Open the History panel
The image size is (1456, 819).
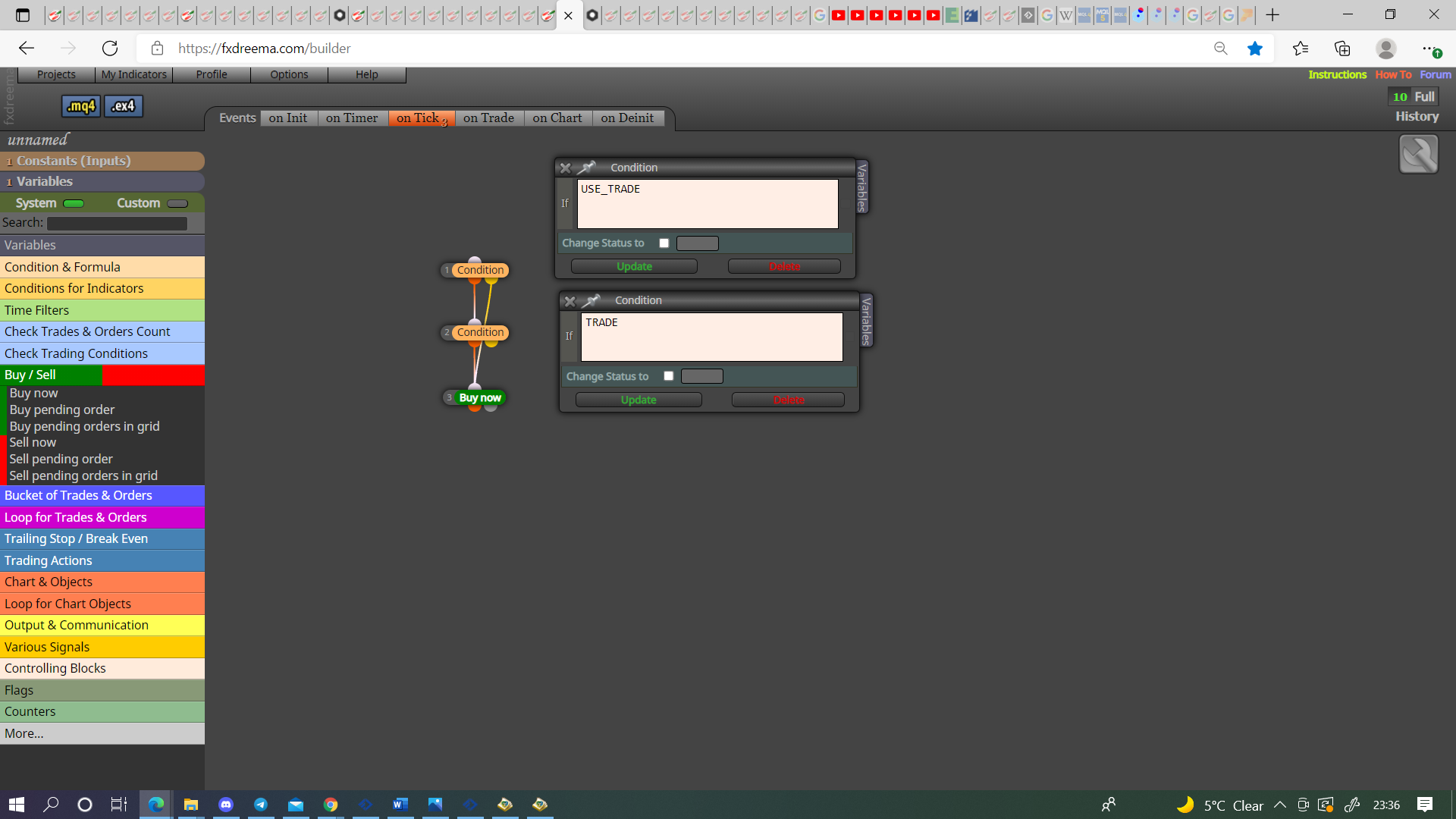1417,116
